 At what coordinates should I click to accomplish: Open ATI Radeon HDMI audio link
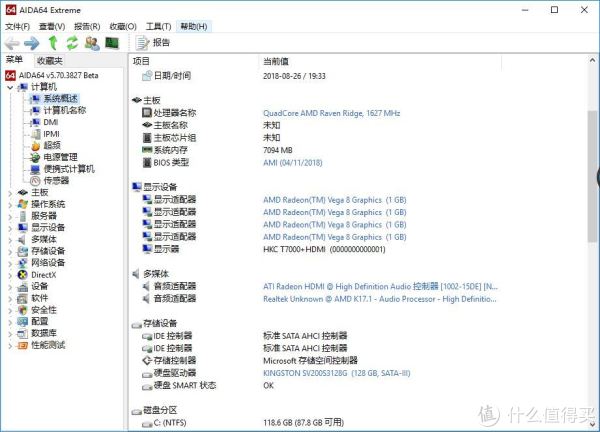[x=380, y=287]
